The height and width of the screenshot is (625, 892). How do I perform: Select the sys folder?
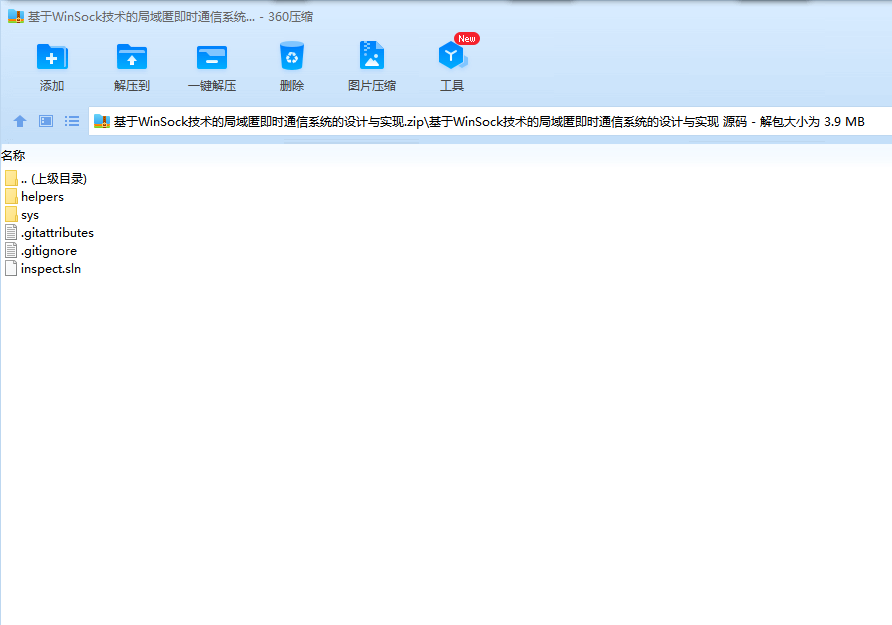(22, 215)
